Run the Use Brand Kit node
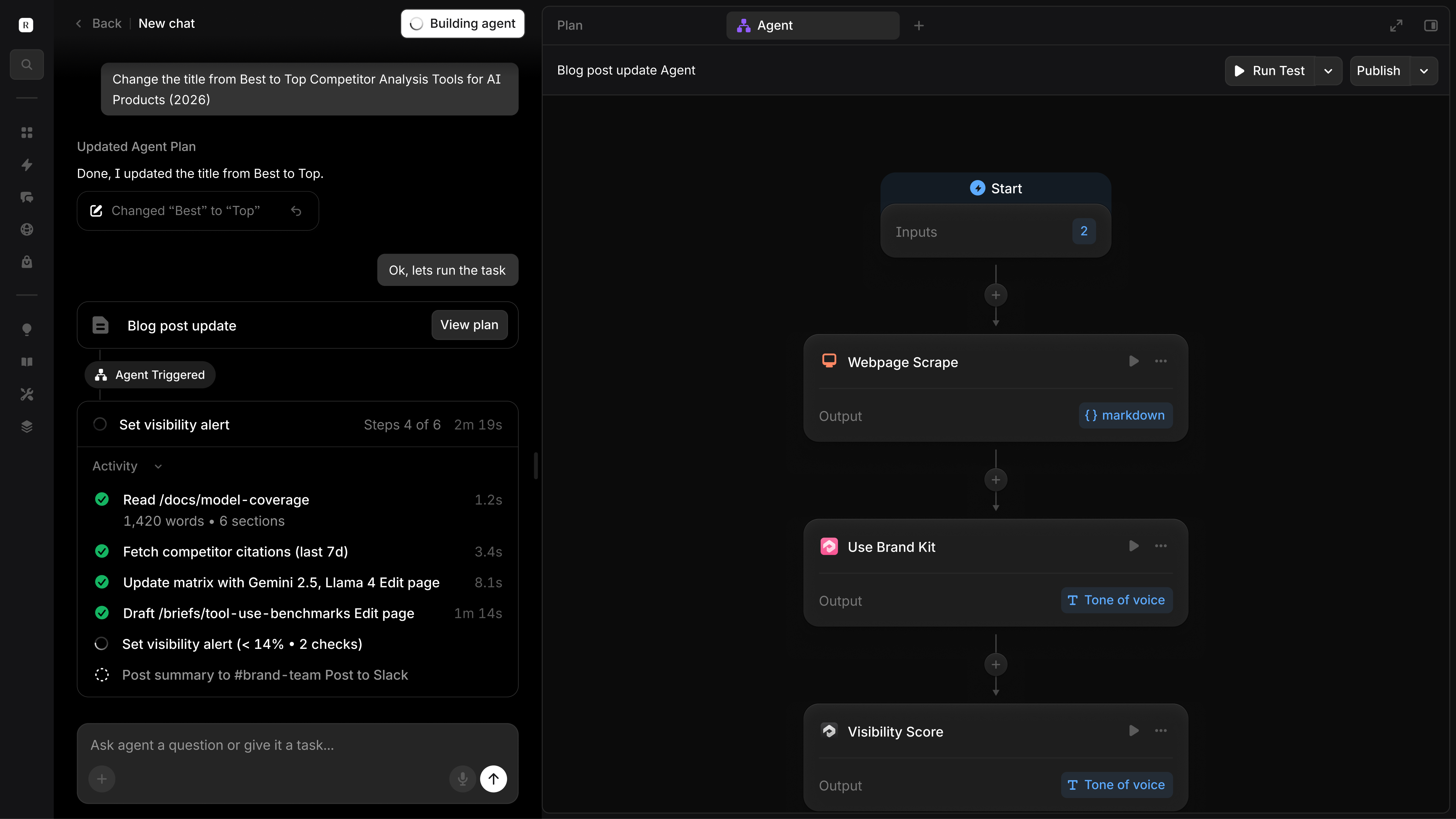The width and height of the screenshot is (1456, 819). (1134, 546)
